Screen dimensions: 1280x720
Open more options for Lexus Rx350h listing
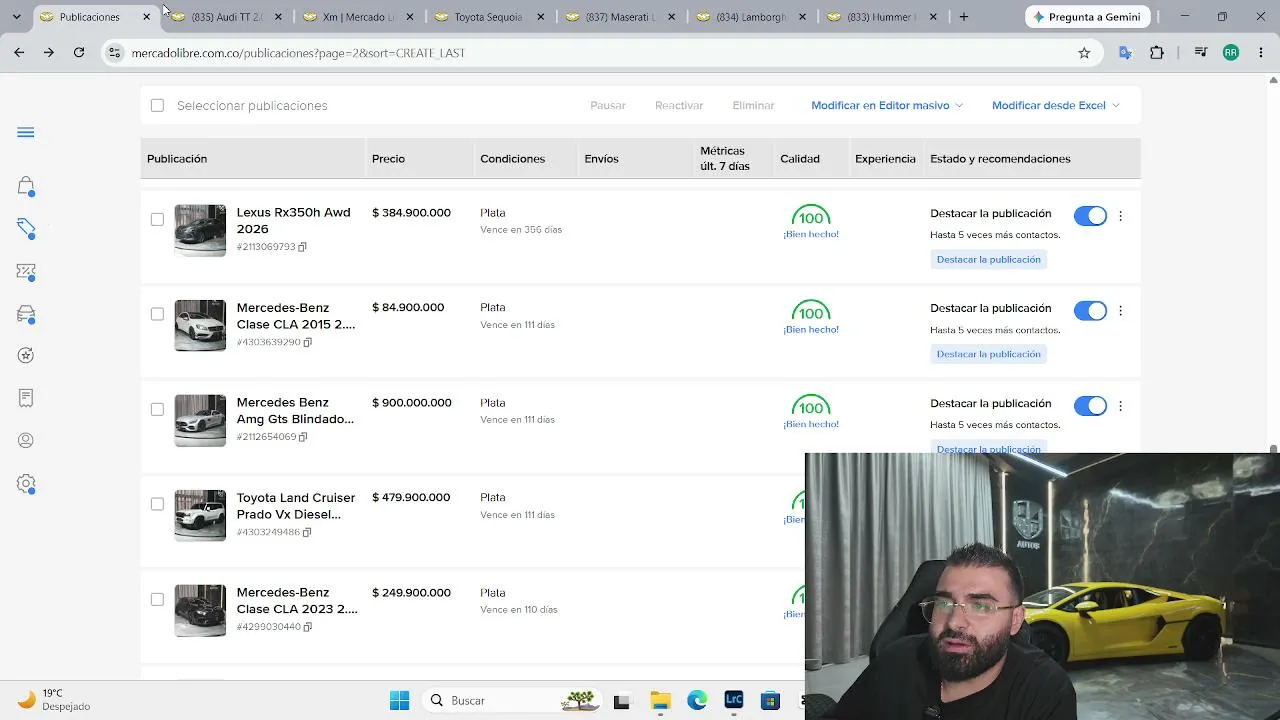pos(1120,216)
